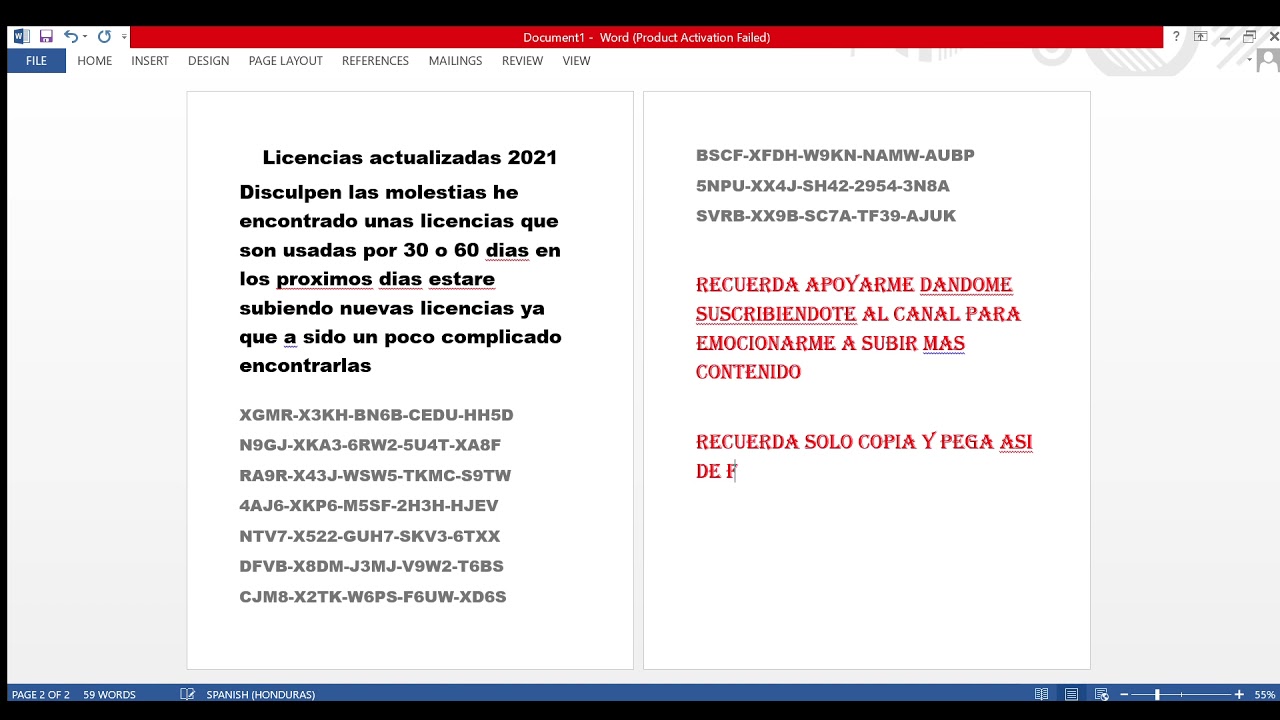
Task: Switch to Read Mode view
Action: coord(1042,694)
